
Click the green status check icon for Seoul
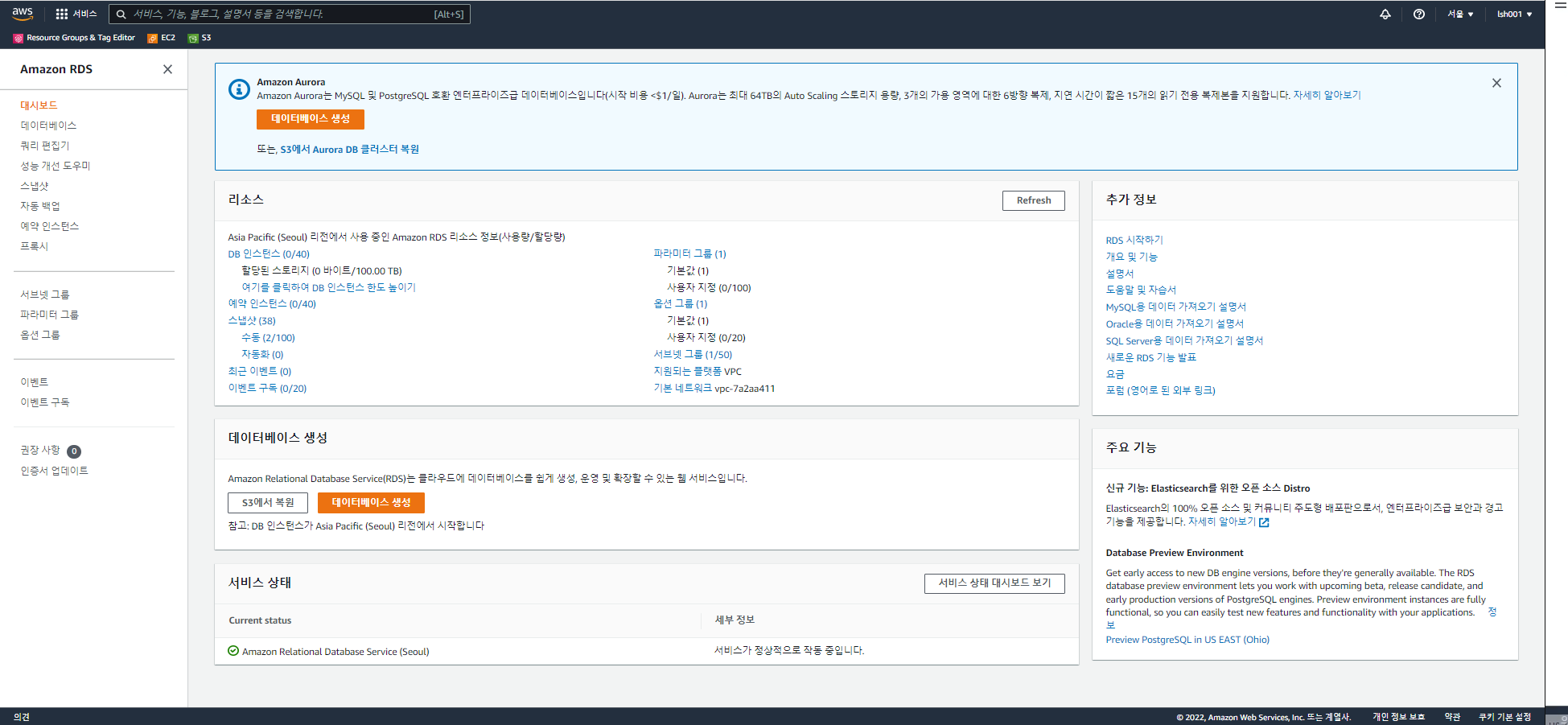click(x=233, y=651)
